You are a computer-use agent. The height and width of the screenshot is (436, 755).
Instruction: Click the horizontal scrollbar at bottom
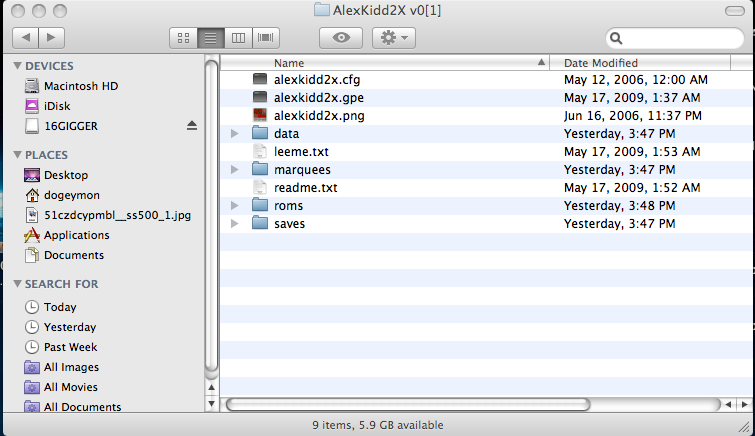[x=470, y=405]
